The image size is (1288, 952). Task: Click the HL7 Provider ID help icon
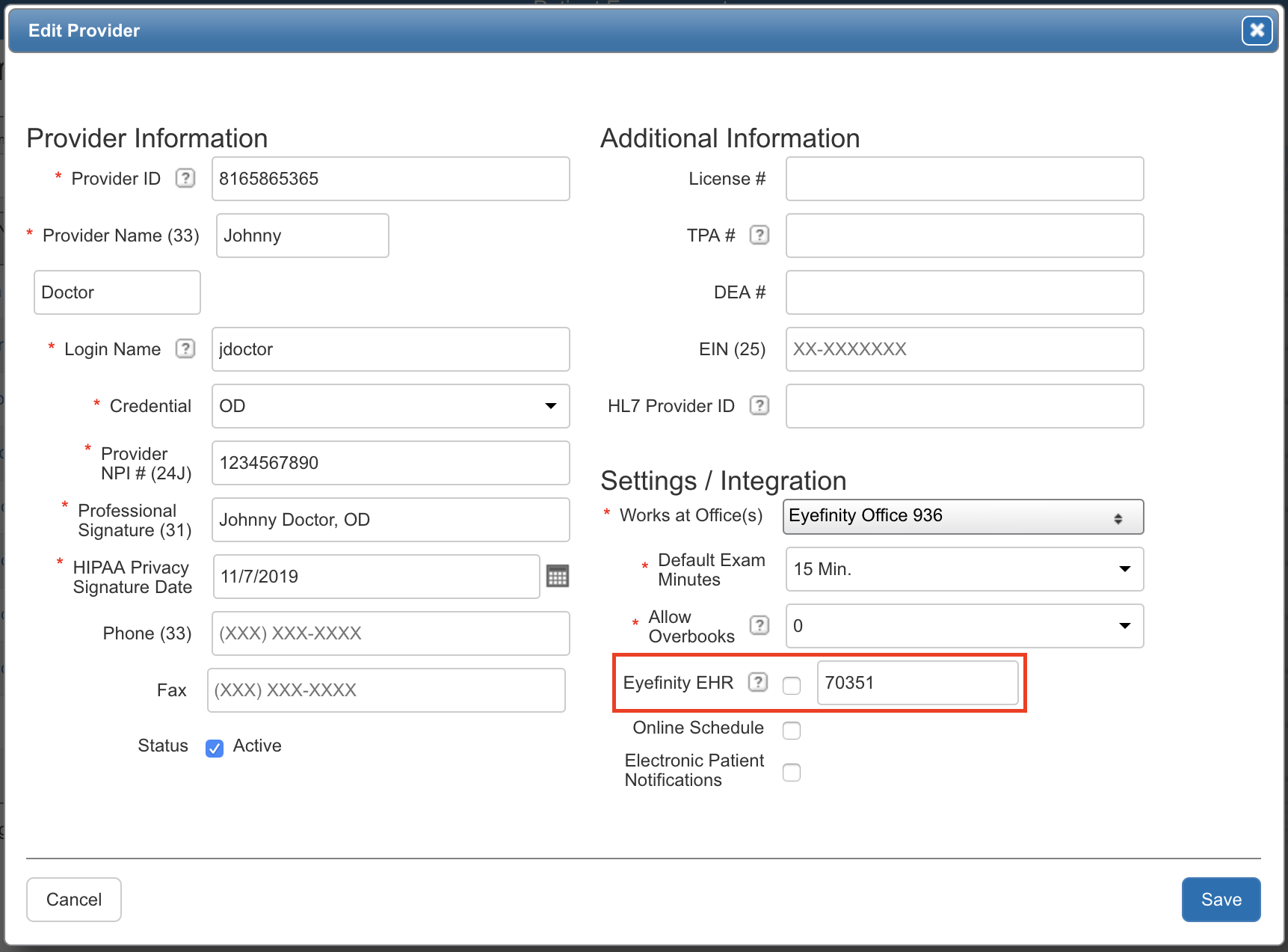point(759,405)
